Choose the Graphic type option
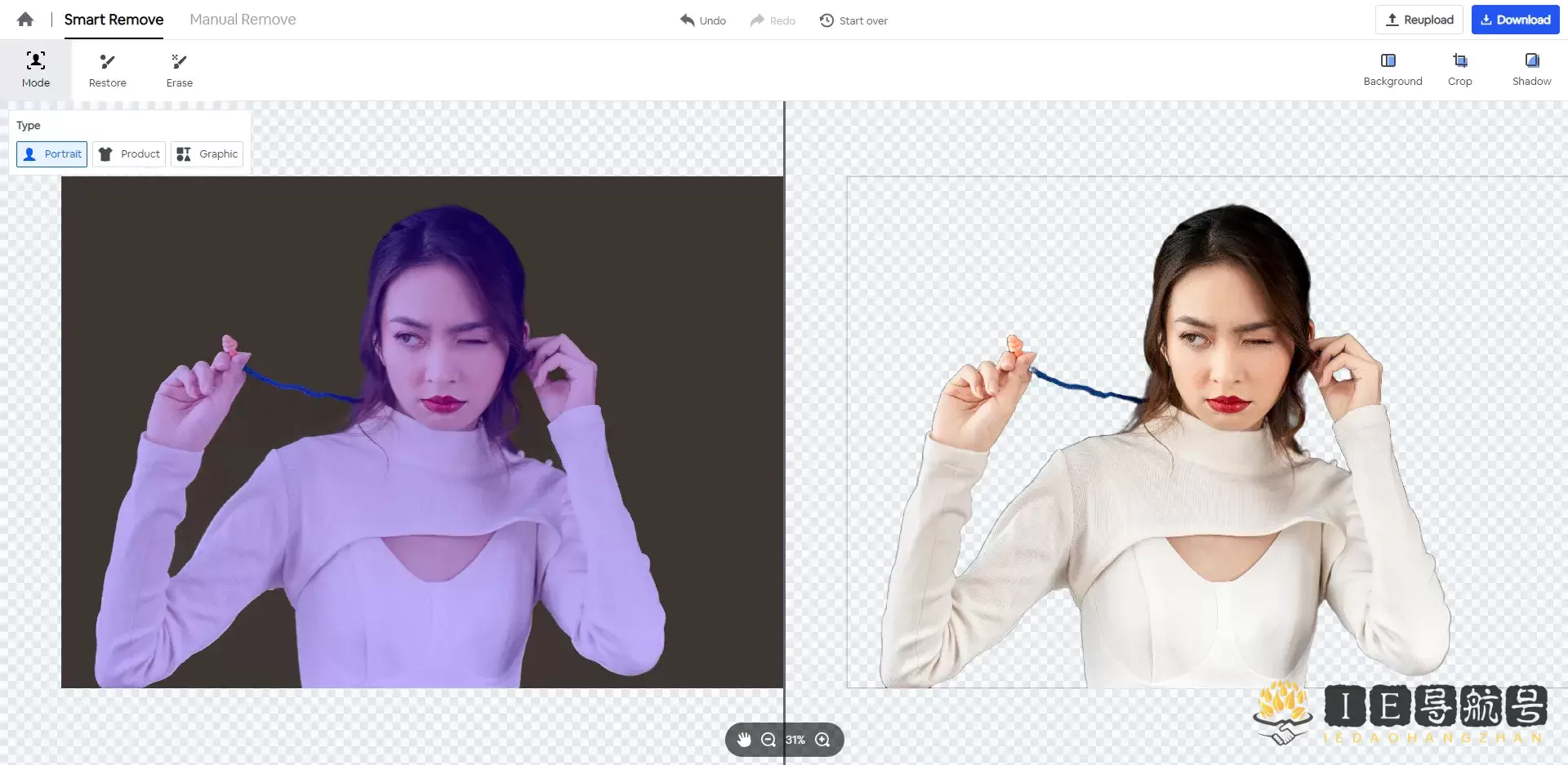Viewport: 1568px width, 765px height. [x=207, y=154]
